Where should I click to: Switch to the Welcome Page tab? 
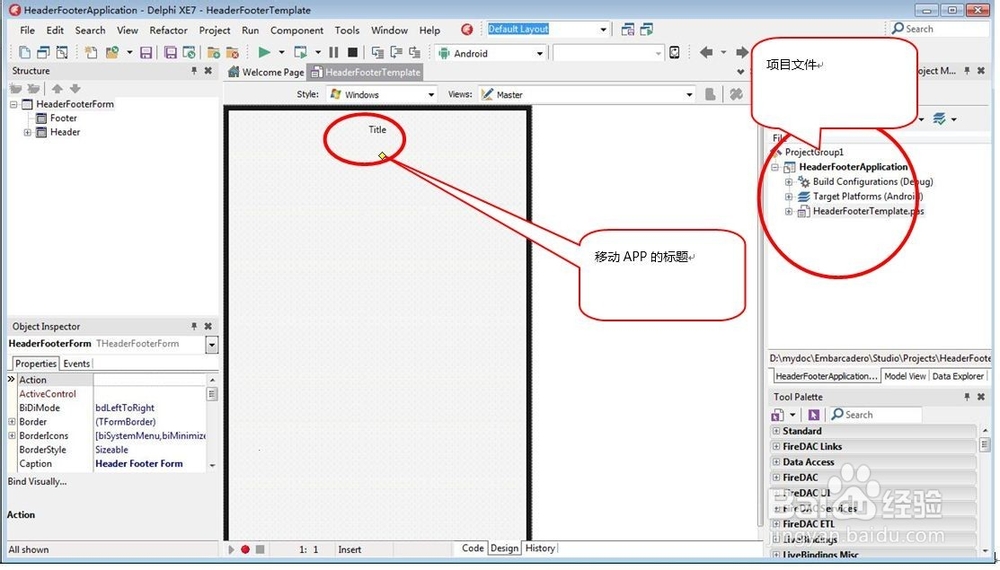[x=266, y=72]
